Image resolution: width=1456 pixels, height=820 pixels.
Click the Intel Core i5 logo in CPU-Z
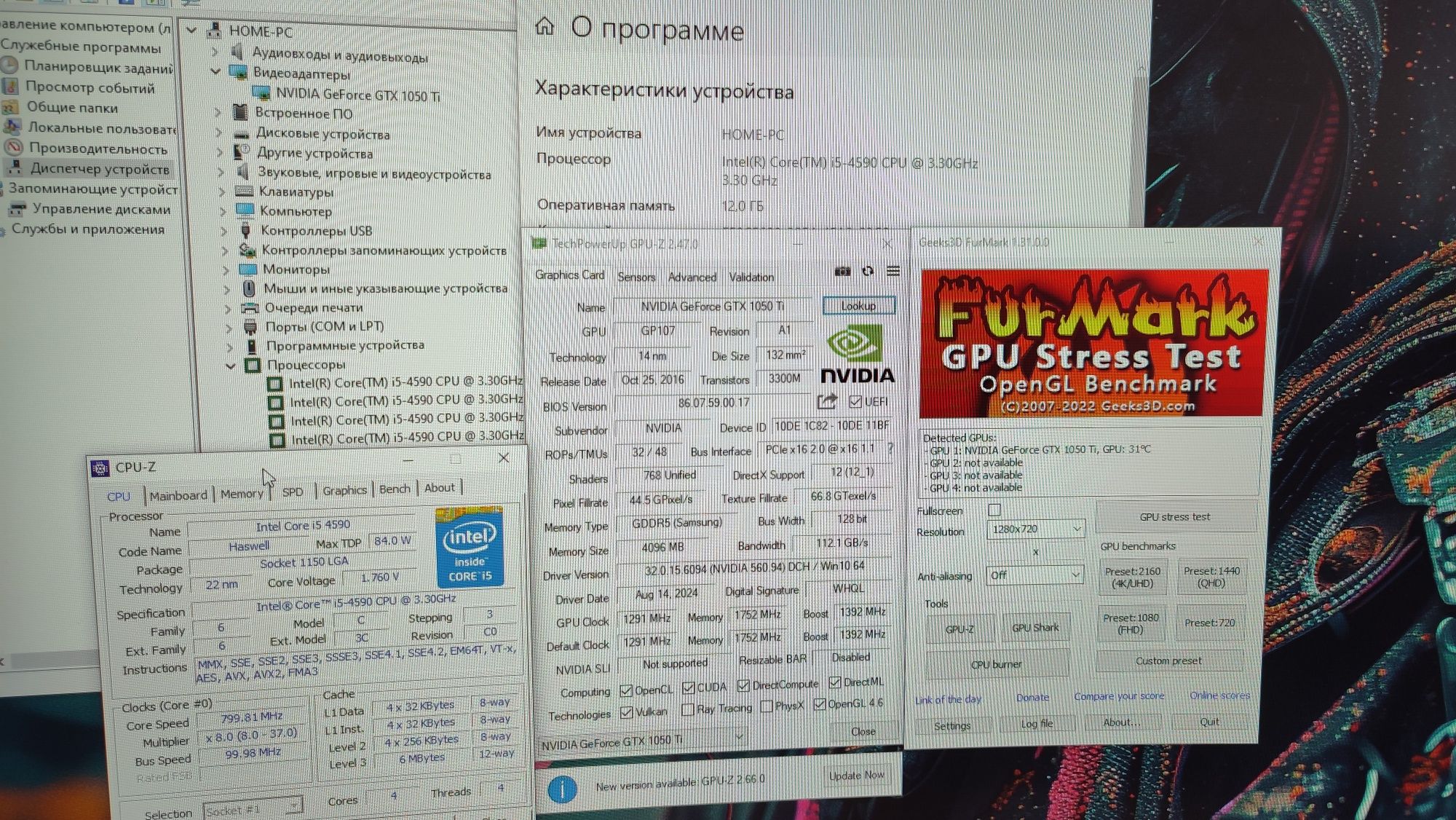point(470,547)
